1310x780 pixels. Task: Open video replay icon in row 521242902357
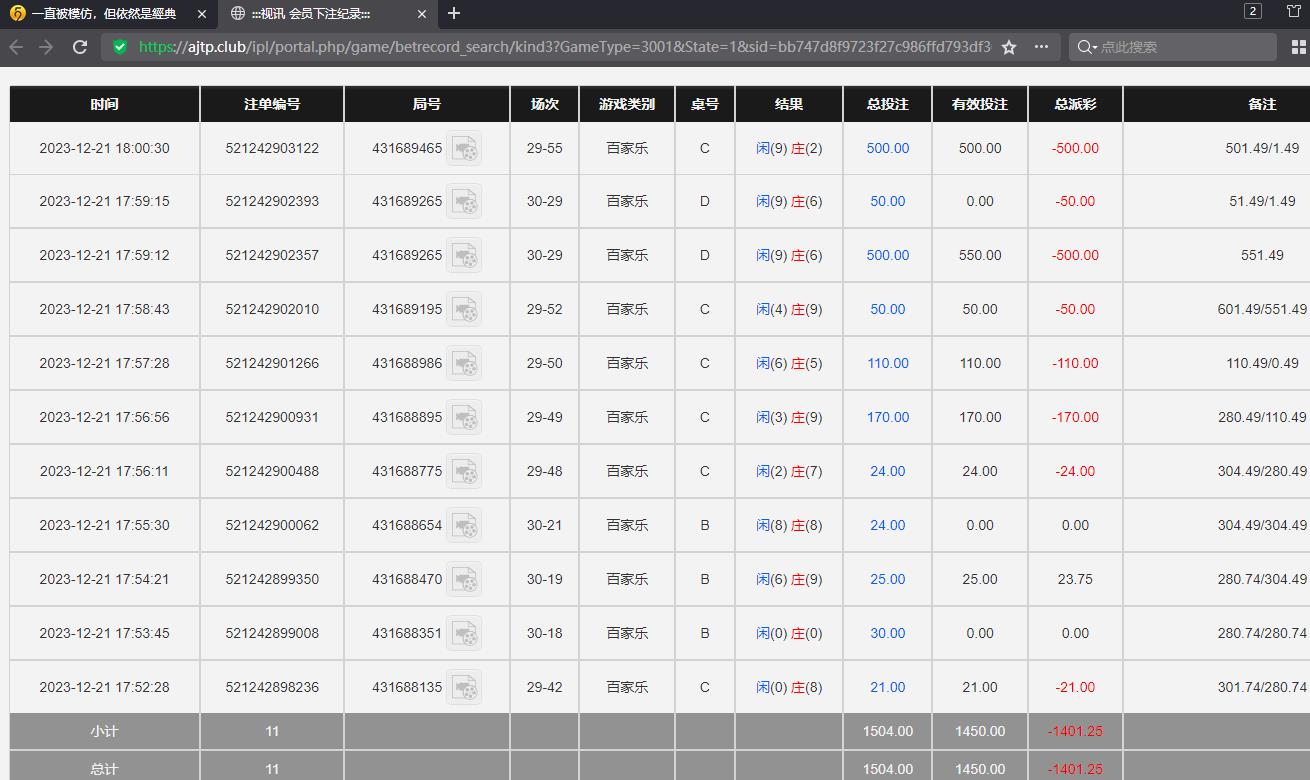(x=464, y=255)
